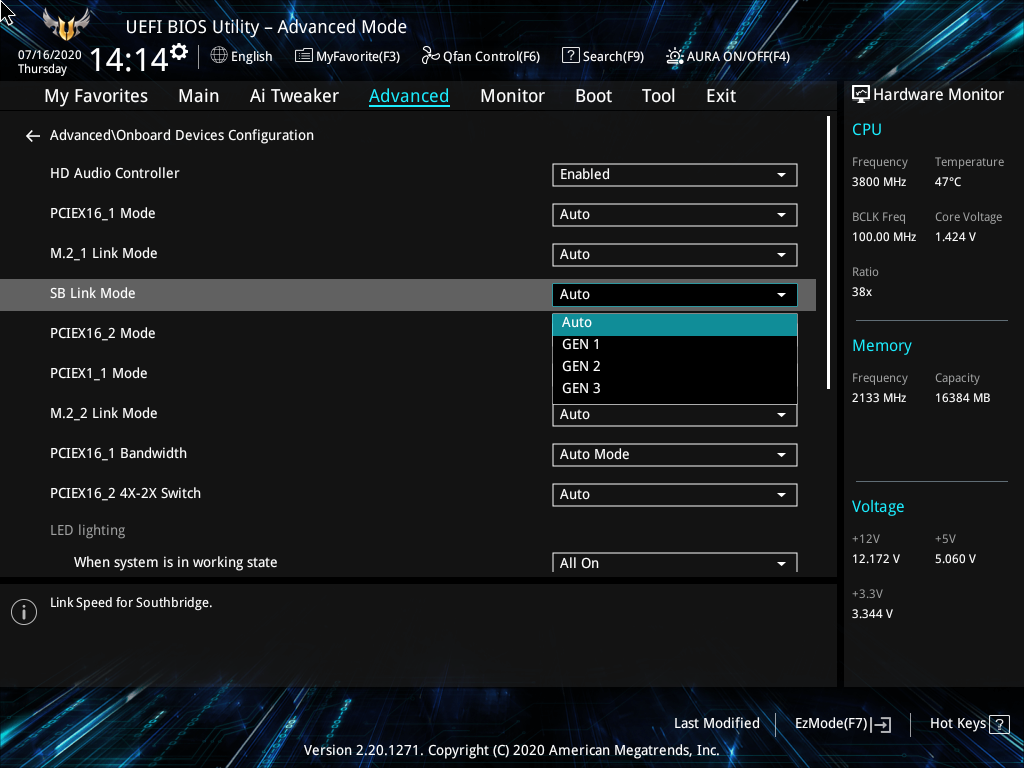
Task: Click the 3800 MHz CPU frequency value
Action: [x=879, y=182]
